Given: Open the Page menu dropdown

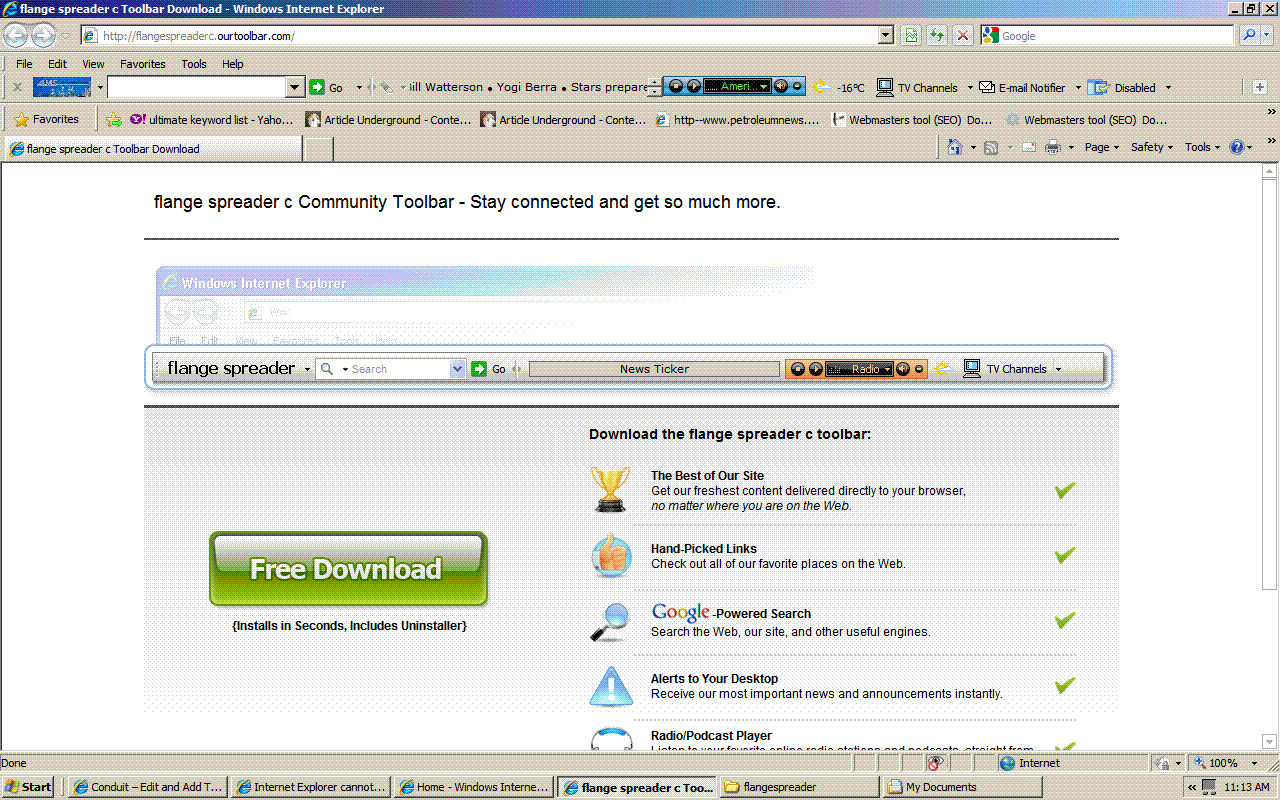Looking at the screenshot, I should (1102, 147).
